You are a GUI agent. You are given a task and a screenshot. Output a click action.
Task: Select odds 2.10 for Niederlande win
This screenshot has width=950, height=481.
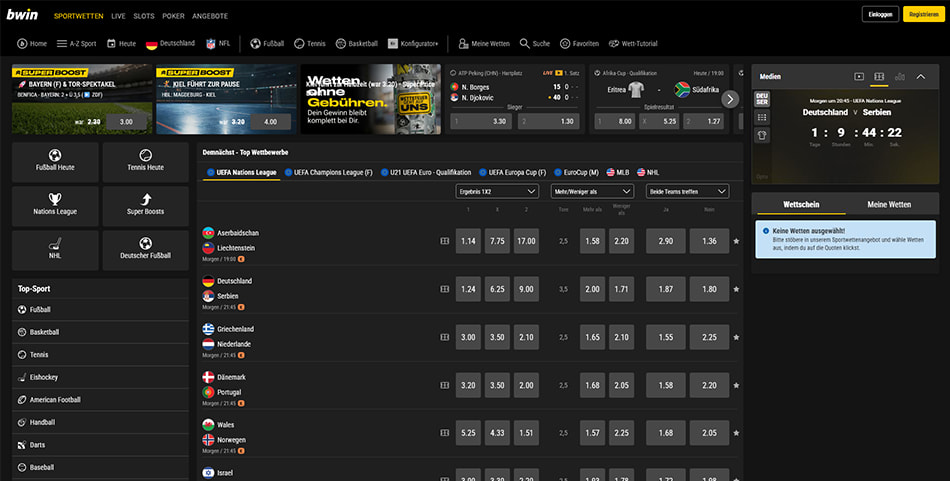[x=526, y=337]
